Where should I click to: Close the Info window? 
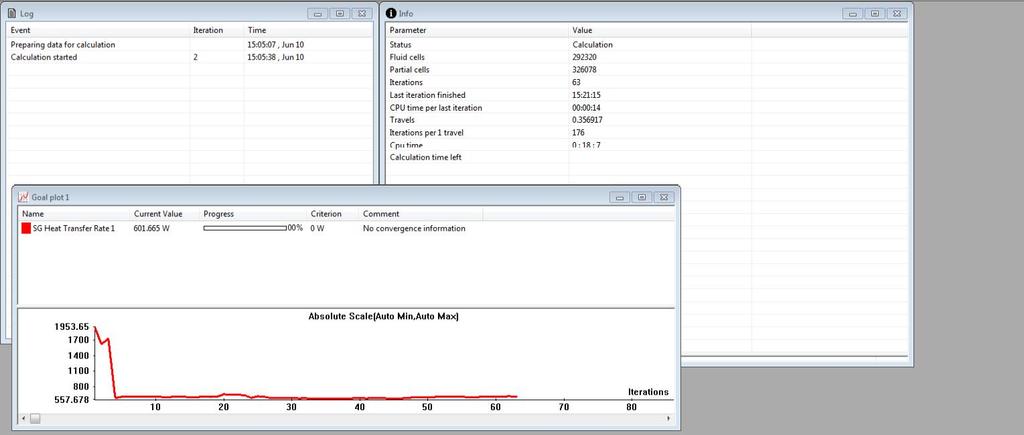(897, 13)
